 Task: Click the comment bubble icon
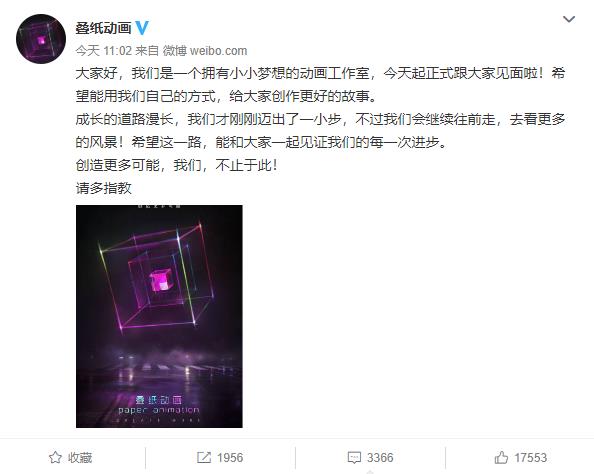coord(354,458)
